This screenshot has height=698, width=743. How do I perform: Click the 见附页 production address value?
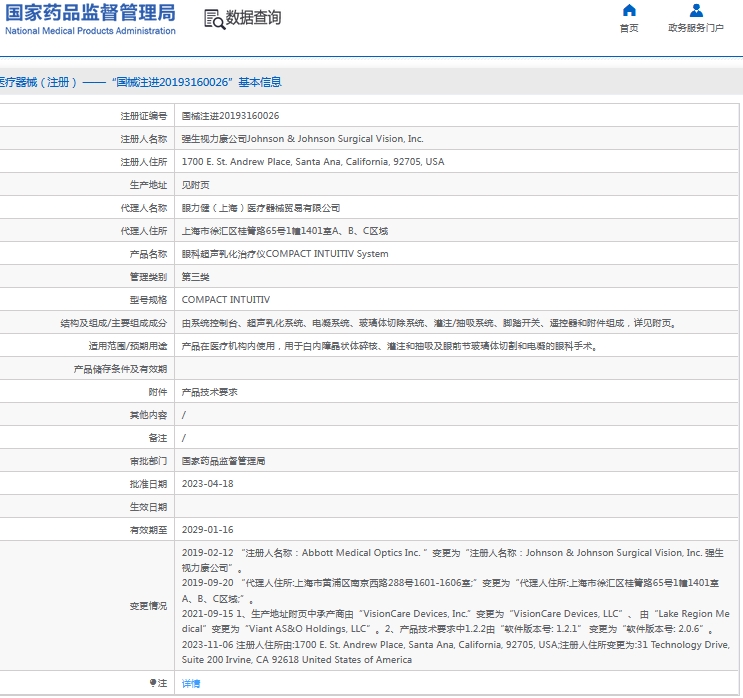point(195,185)
